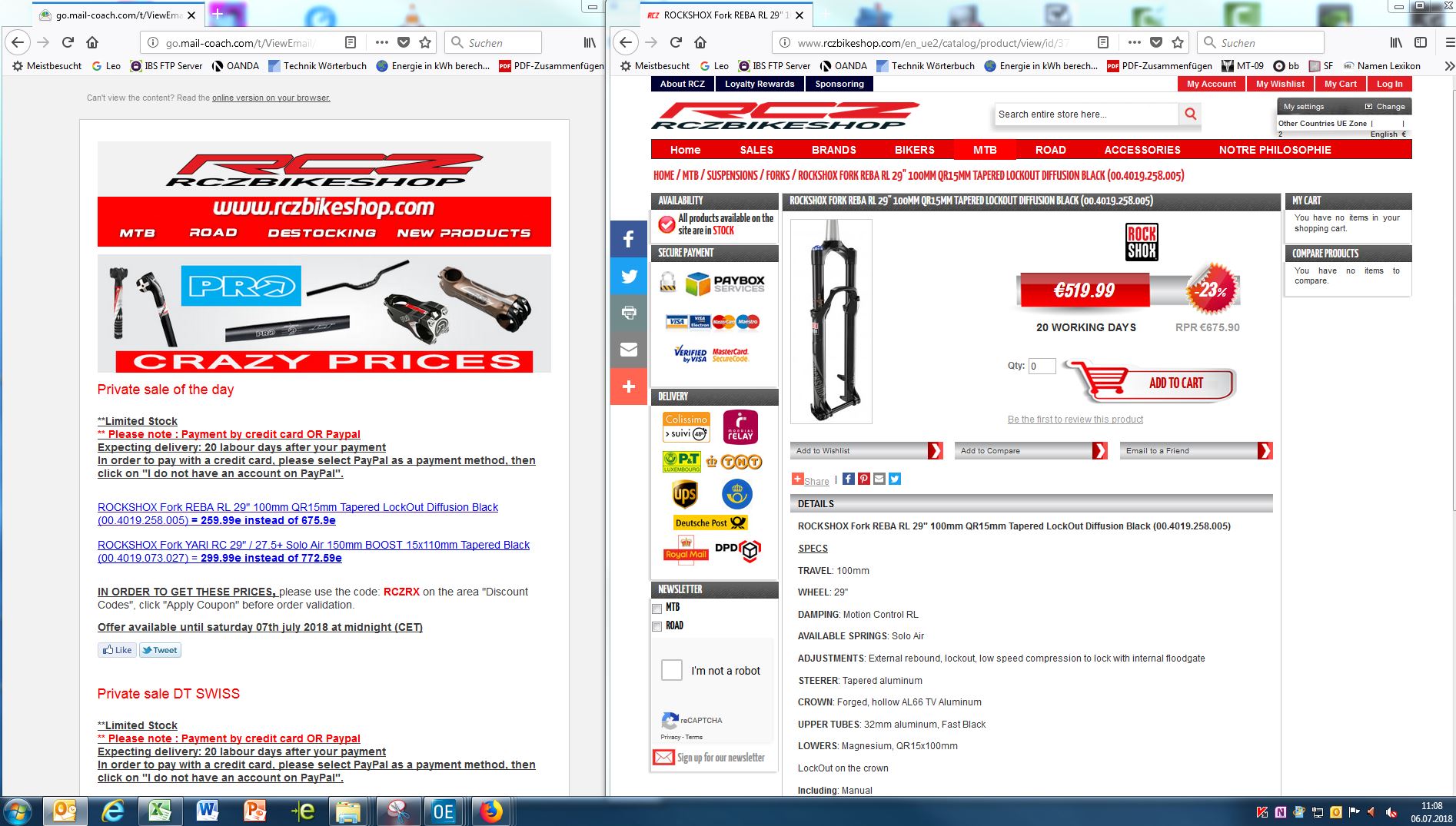Viewport: 1456px width, 826px height.
Task: Check the ROAD newsletter checkbox
Action: pyautogui.click(x=657, y=627)
